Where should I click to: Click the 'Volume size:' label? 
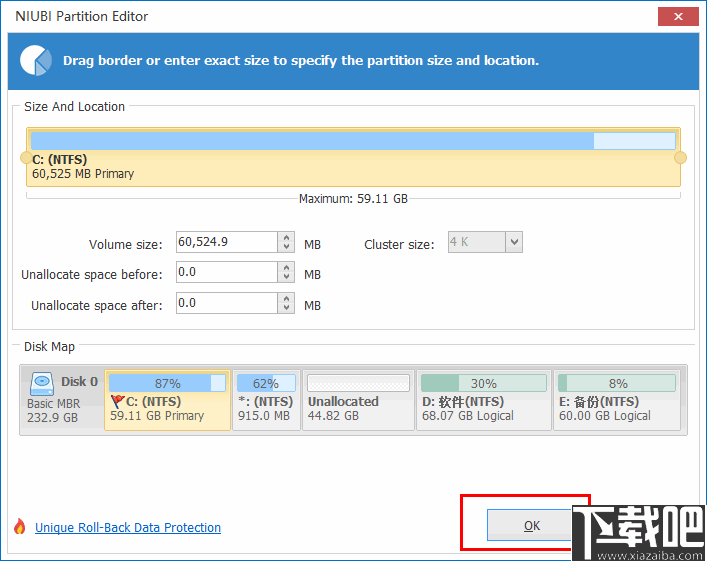[125, 244]
